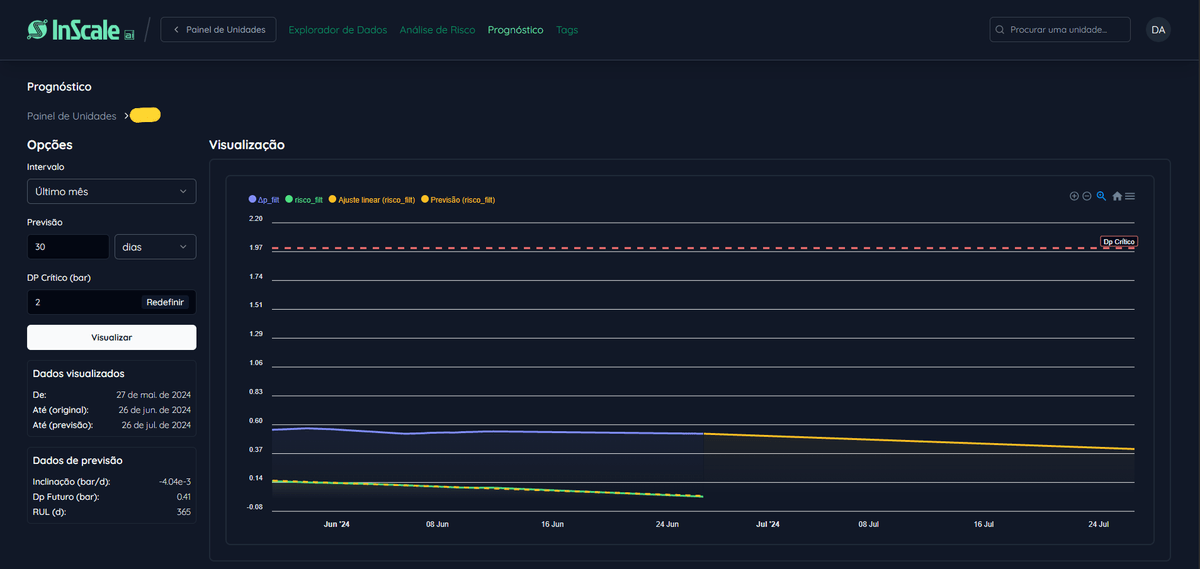Toggle the green risco_filt legend series

click(304, 200)
